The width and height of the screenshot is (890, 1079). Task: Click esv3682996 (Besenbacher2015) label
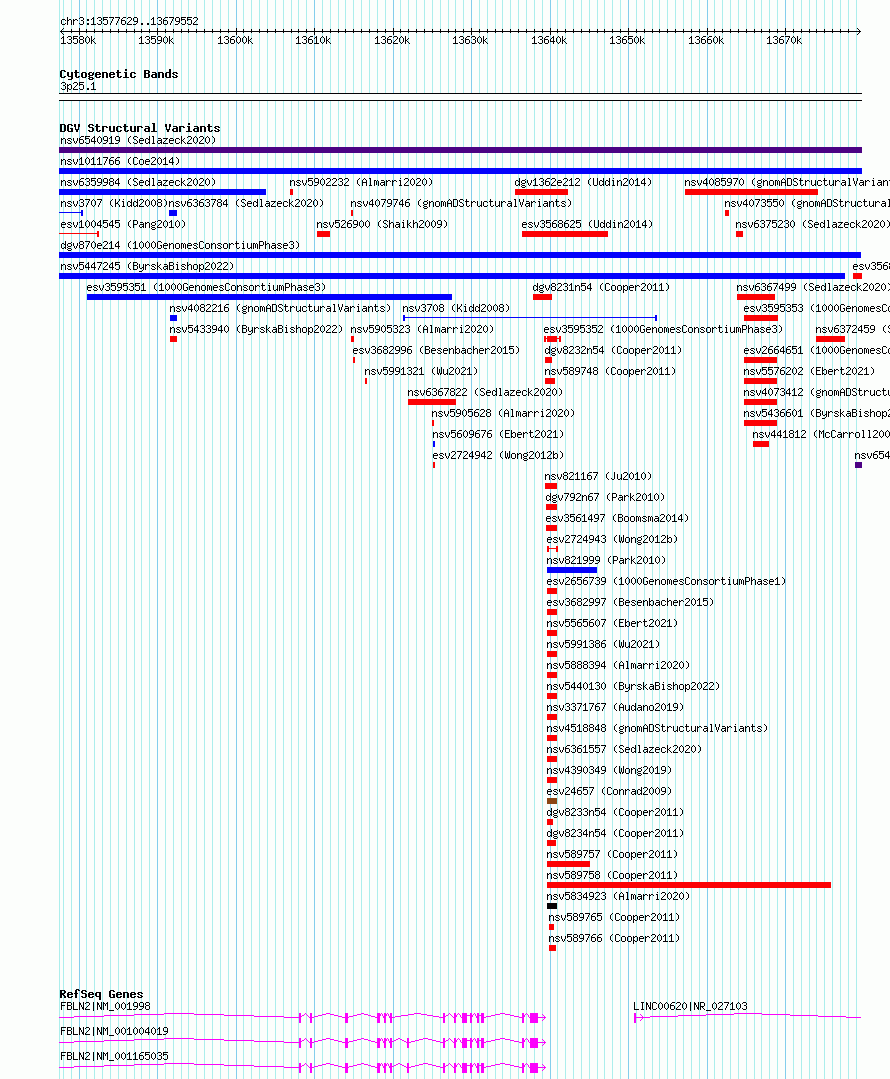[436, 350]
